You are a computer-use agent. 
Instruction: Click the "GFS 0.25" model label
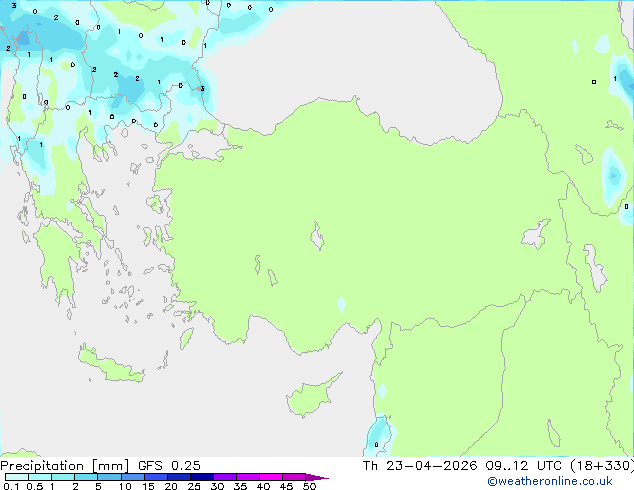pyautogui.click(x=169, y=466)
